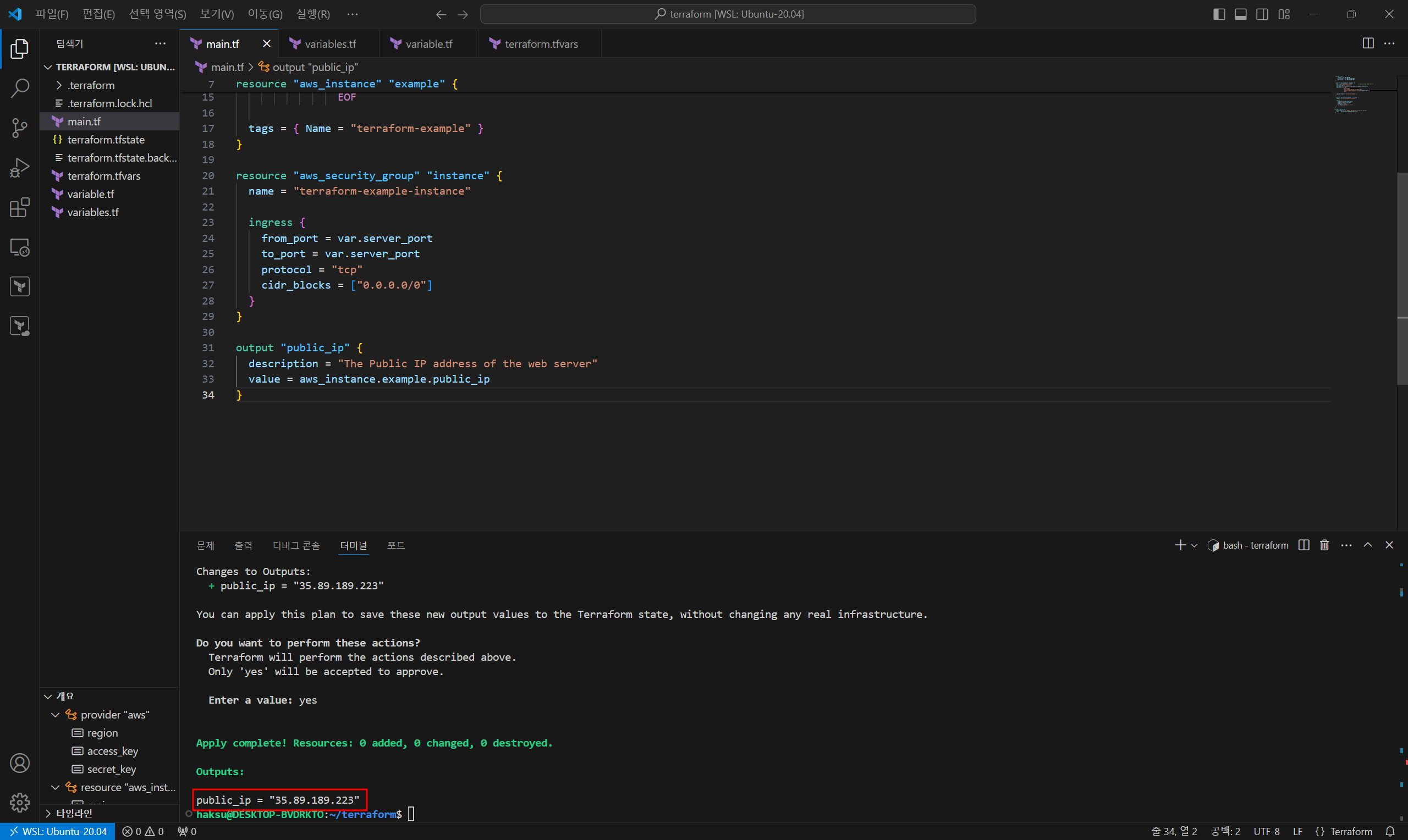Expand the Timeline section
This screenshot has width=1408, height=840.
pyautogui.click(x=74, y=814)
